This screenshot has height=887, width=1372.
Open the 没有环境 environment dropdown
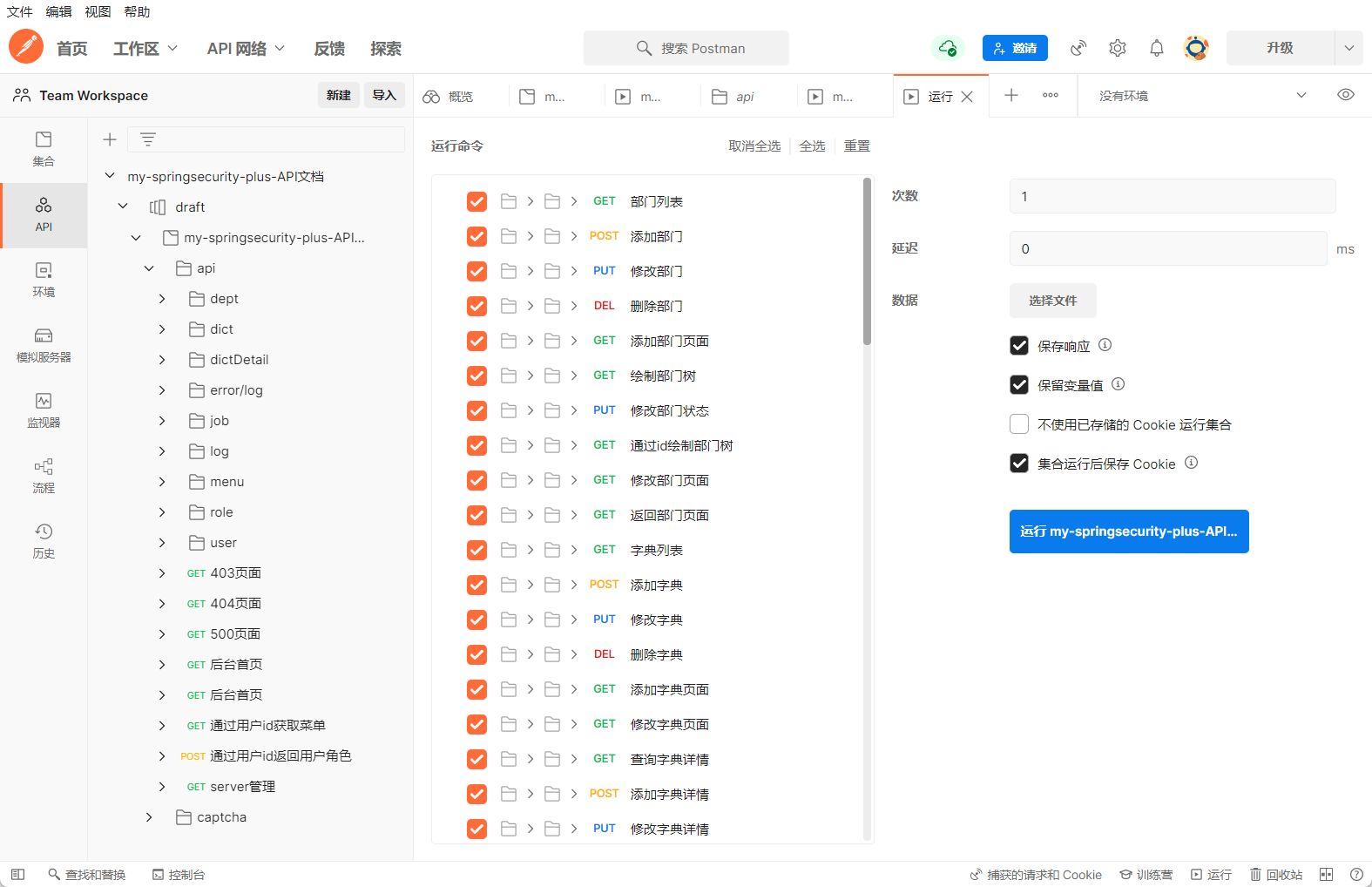pos(1202,96)
